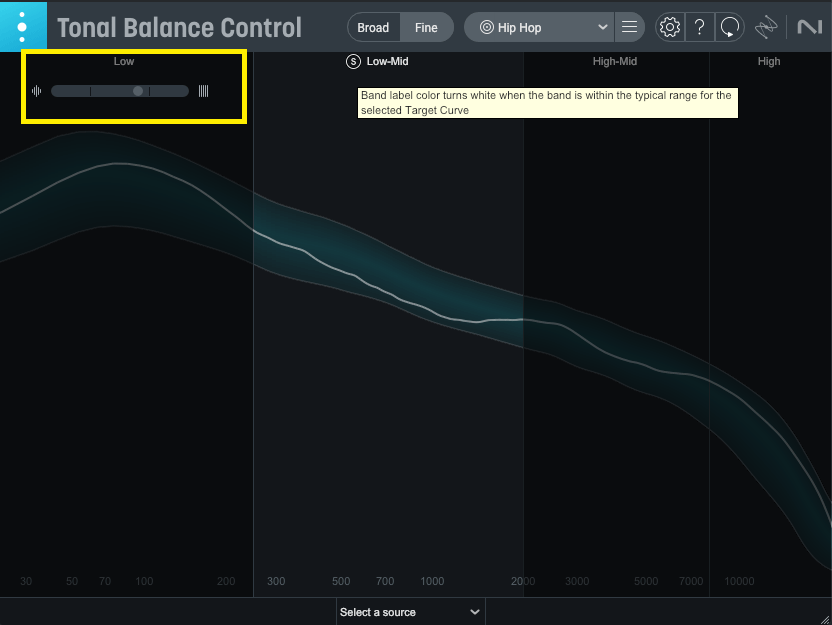Switch to Fine view mode
This screenshot has height=625, width=832.
[x=426, y=28]
